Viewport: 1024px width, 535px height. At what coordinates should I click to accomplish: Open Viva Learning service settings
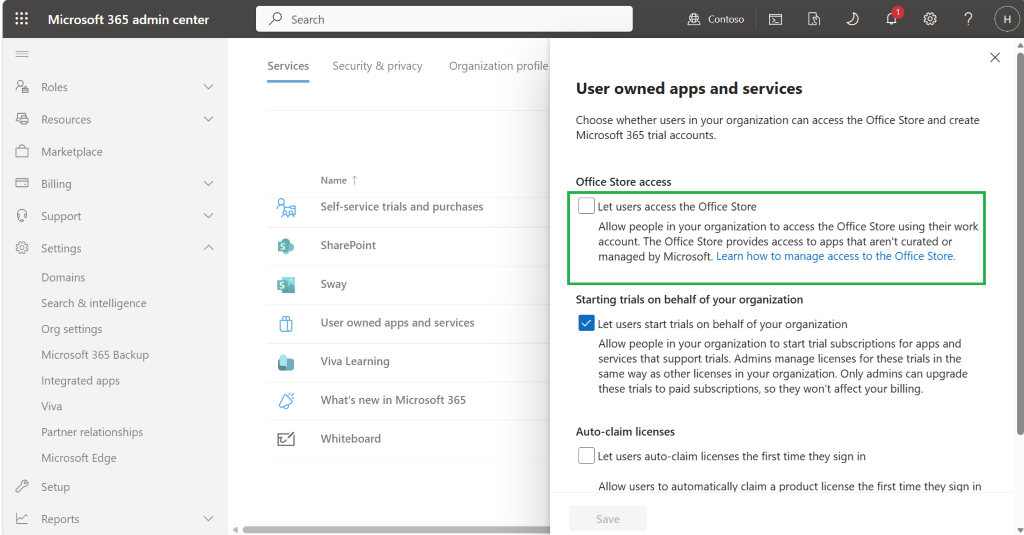click(x=355, y=361)
